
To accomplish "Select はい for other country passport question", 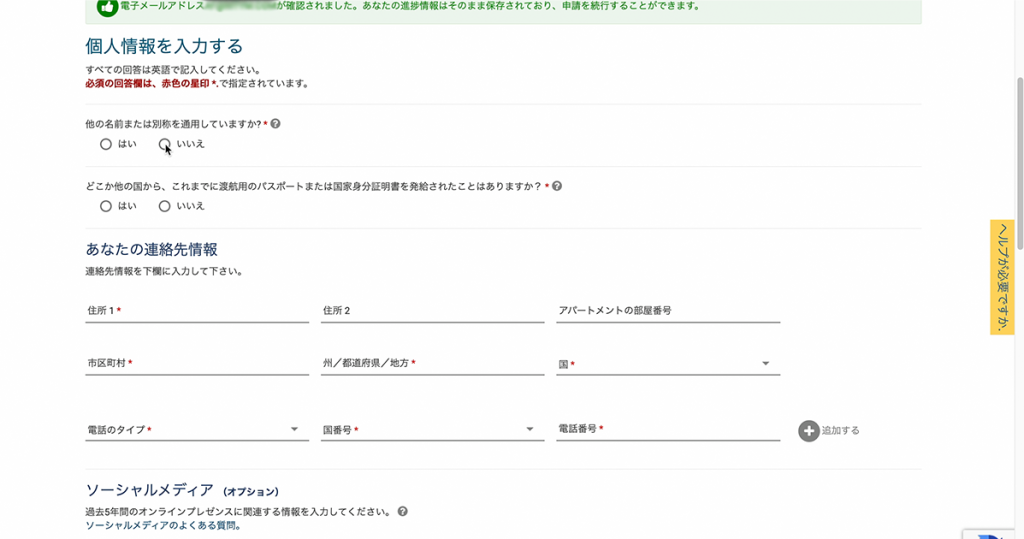I will pyautogui.click(x=106, y=206).
